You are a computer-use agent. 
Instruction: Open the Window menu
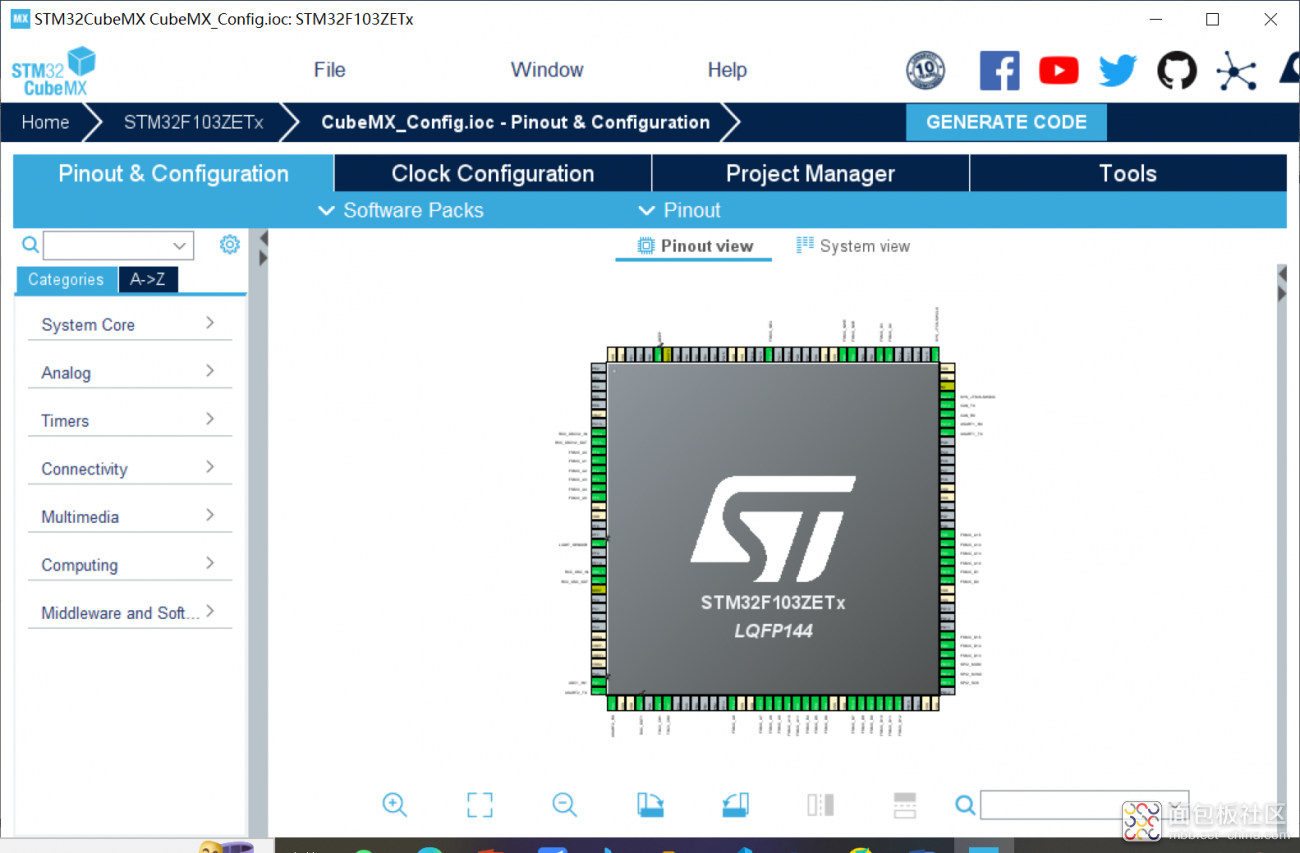(547, 70)
